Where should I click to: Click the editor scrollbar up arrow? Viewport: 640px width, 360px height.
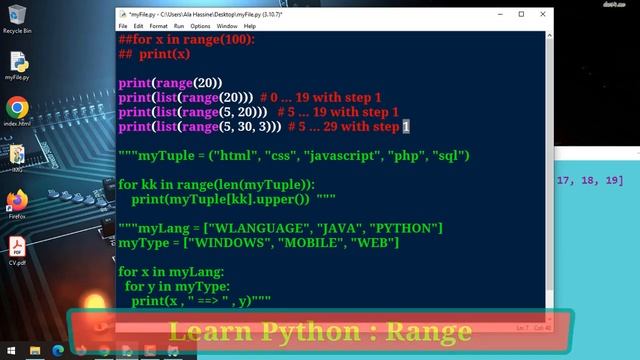549,36
